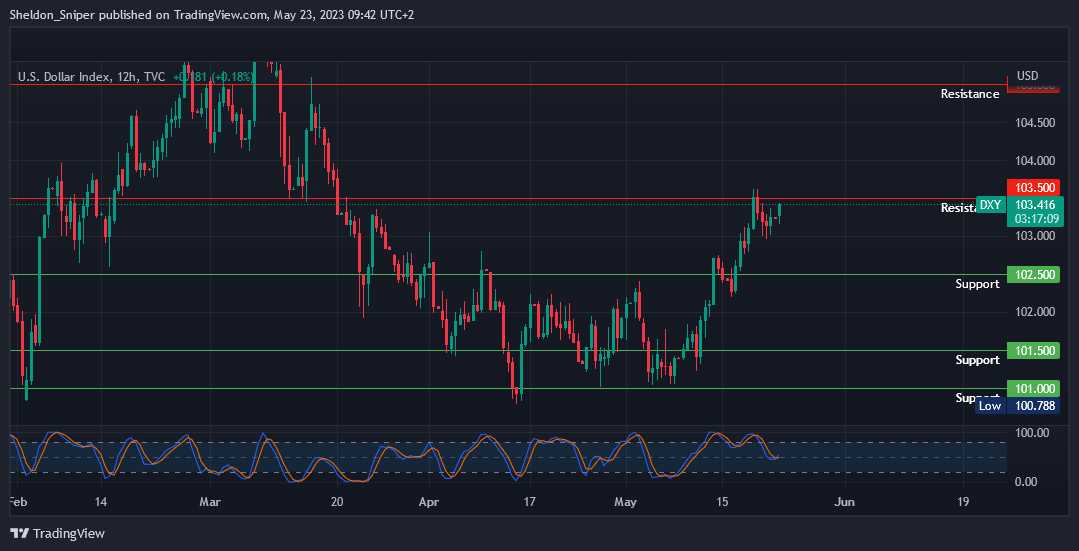
Task: Click the 102.500 green support price label
Action: 1035,274
